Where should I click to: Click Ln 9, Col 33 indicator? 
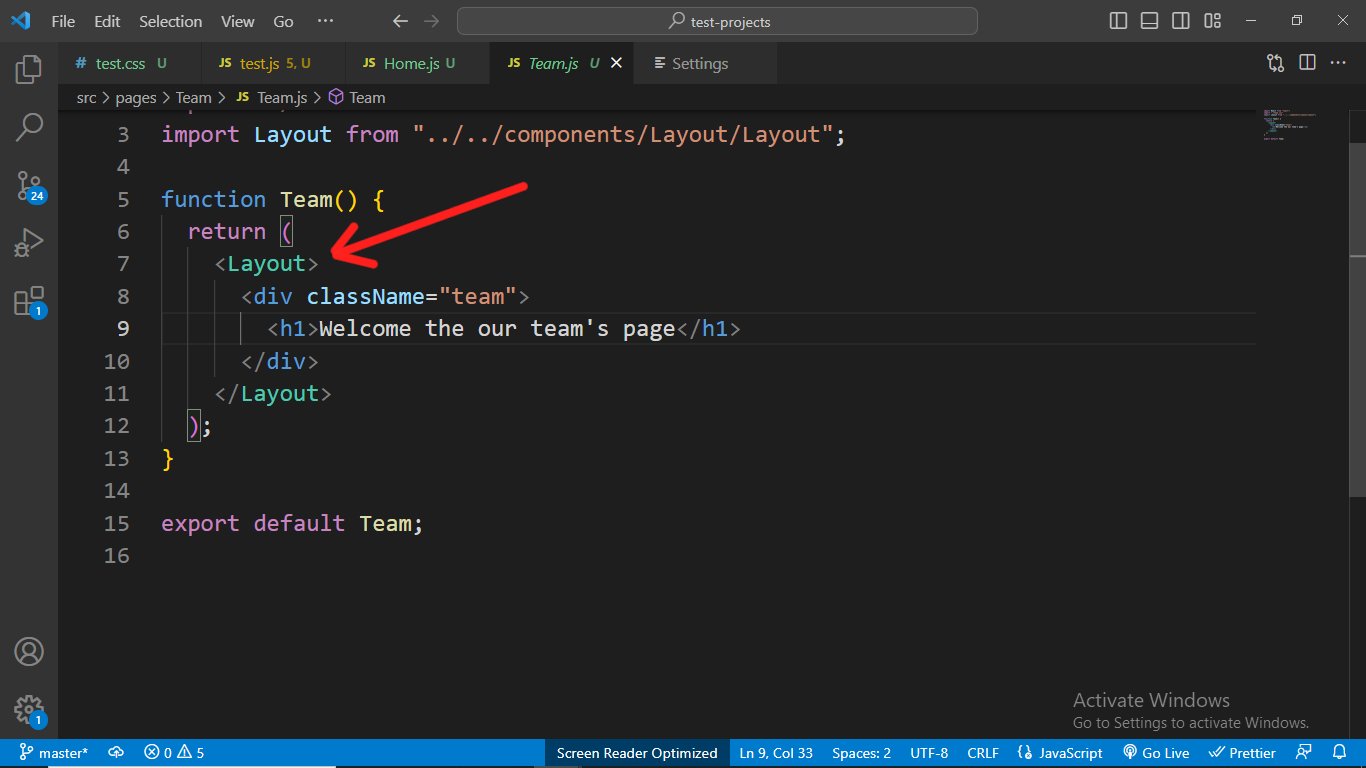coord(776,753)
